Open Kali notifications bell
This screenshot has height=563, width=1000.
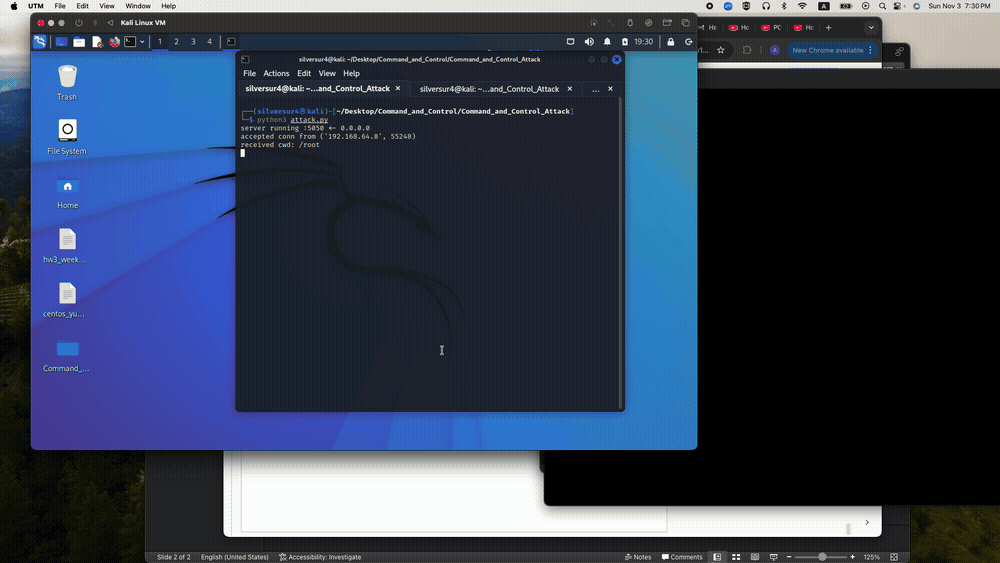coord(607,42)
